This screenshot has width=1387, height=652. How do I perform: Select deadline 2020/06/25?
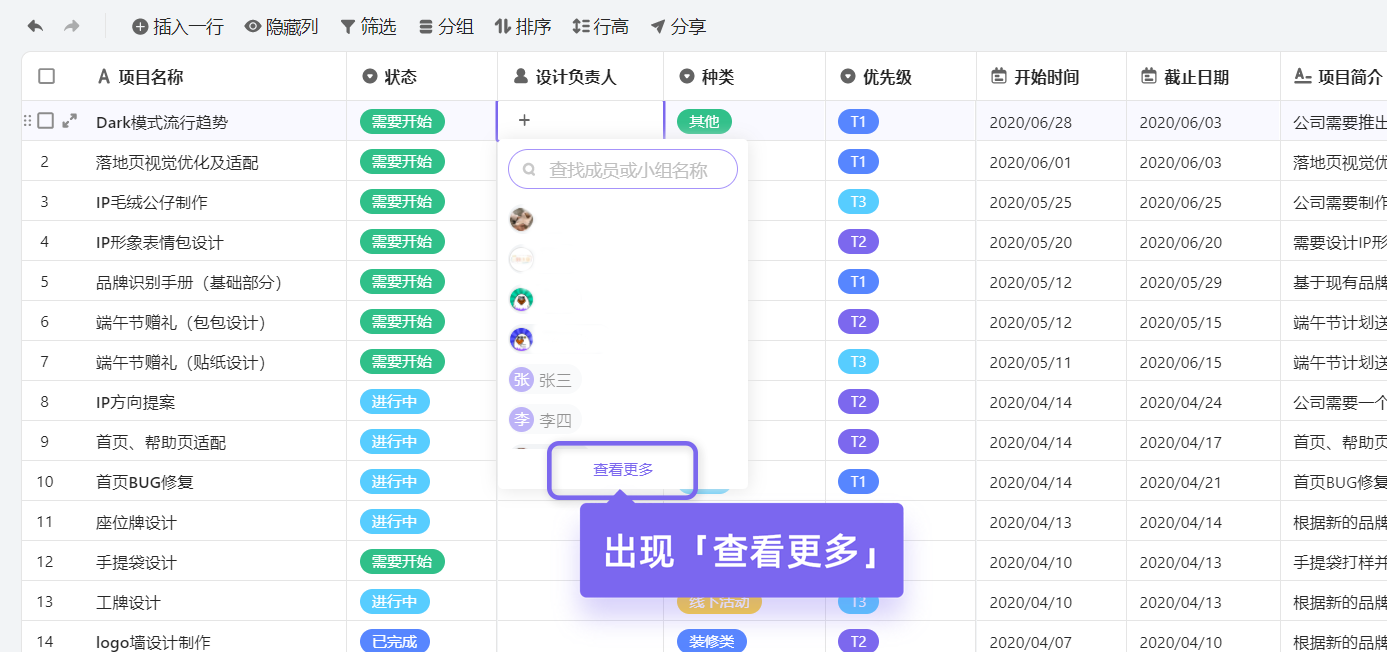1203,201
